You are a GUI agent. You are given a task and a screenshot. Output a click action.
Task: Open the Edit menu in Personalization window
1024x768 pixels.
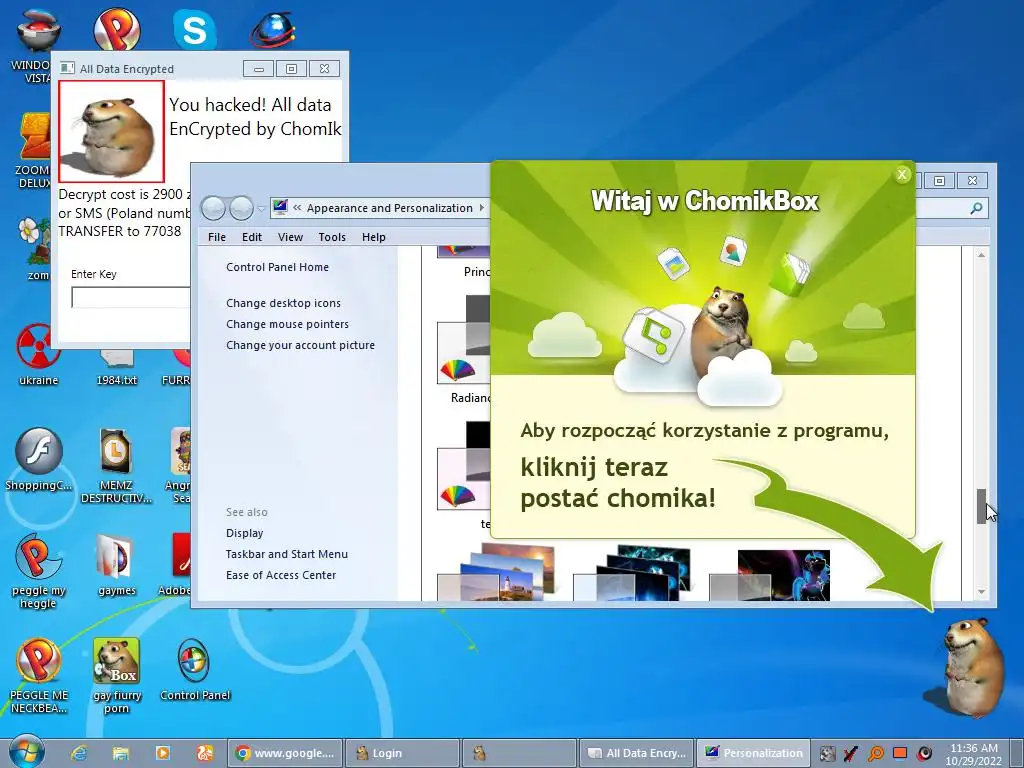pos(251,237)
